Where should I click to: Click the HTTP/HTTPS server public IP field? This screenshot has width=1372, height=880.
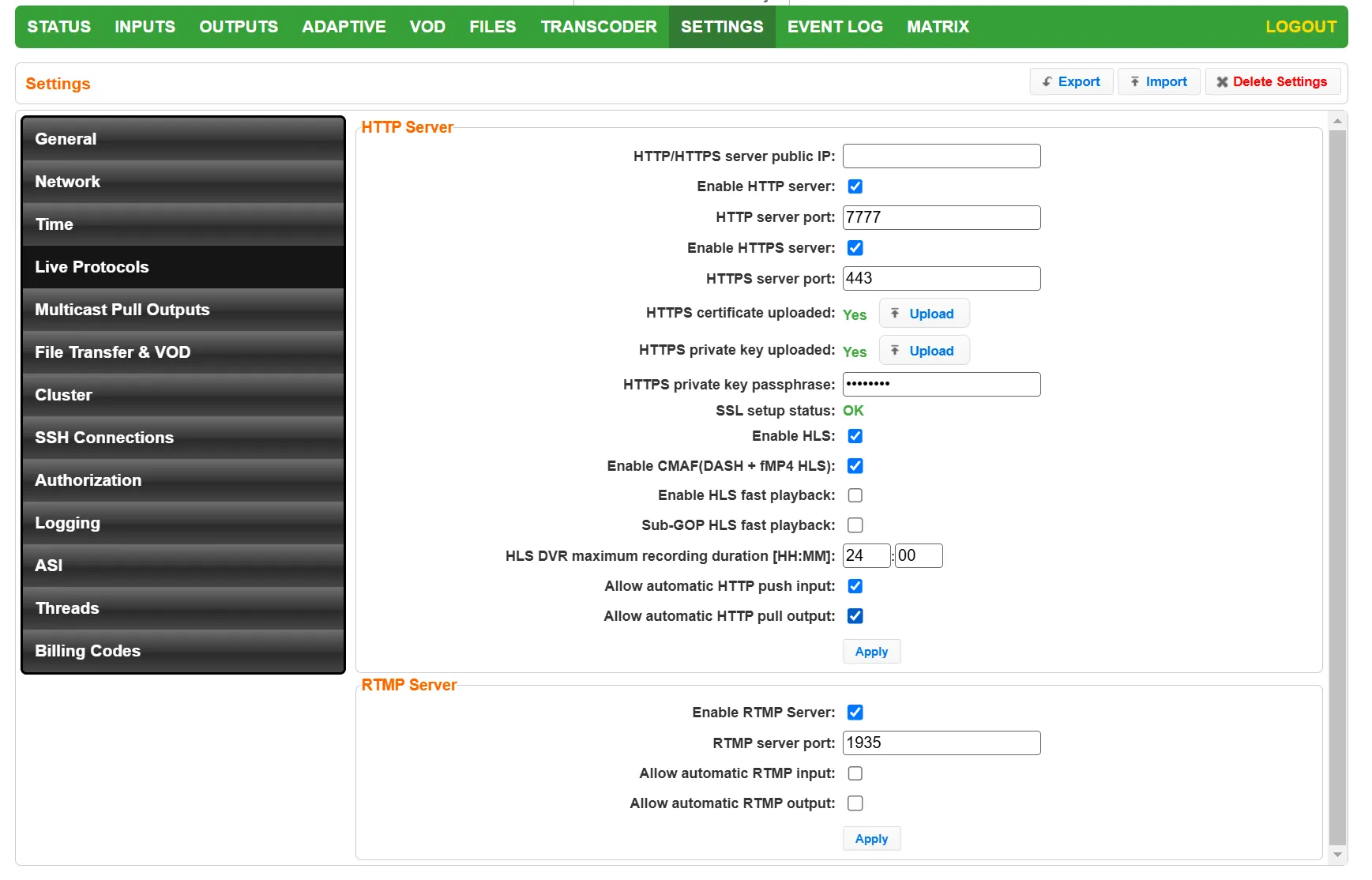click(942, 156)
